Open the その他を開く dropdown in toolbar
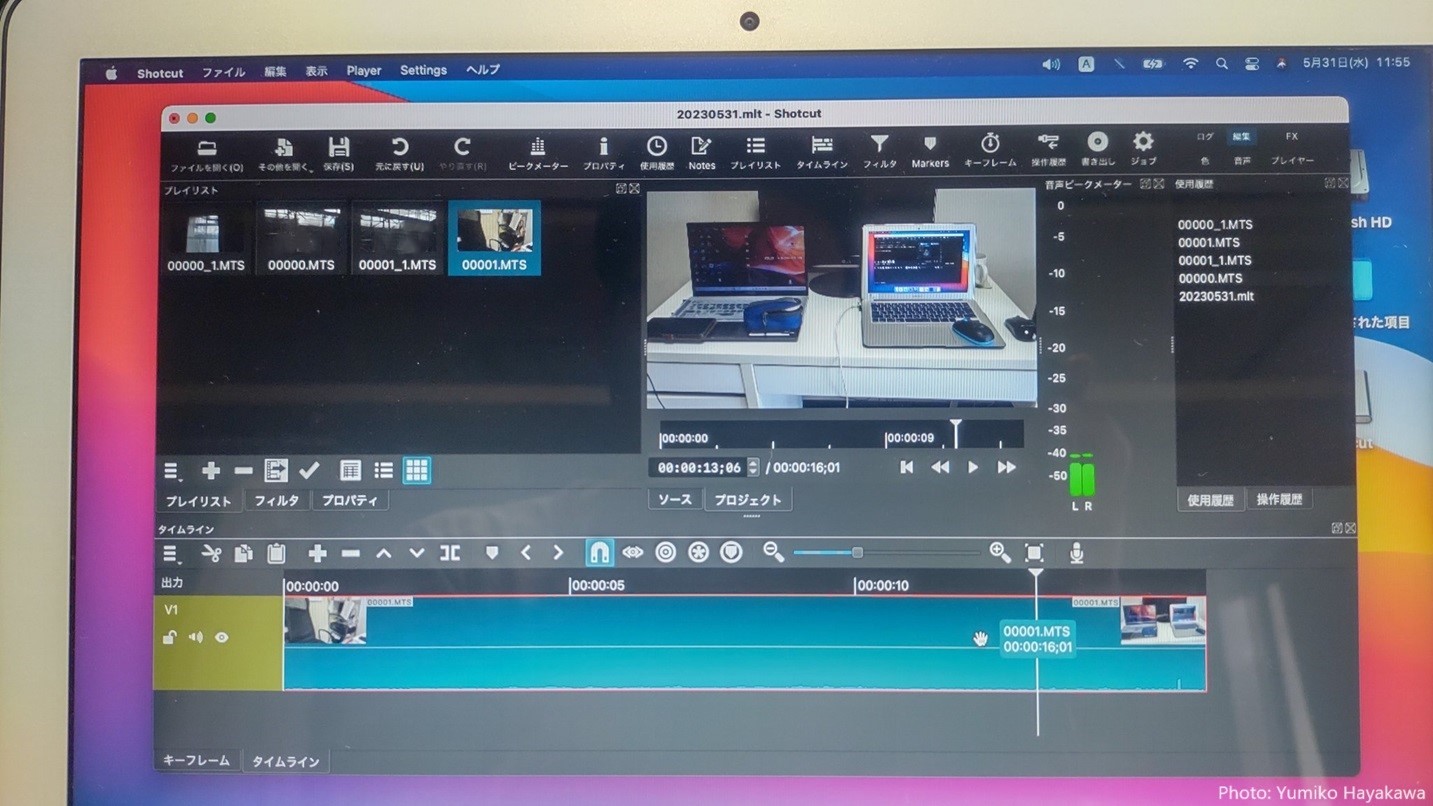Viewport: 1433px width, 806px height. (285, 153)
